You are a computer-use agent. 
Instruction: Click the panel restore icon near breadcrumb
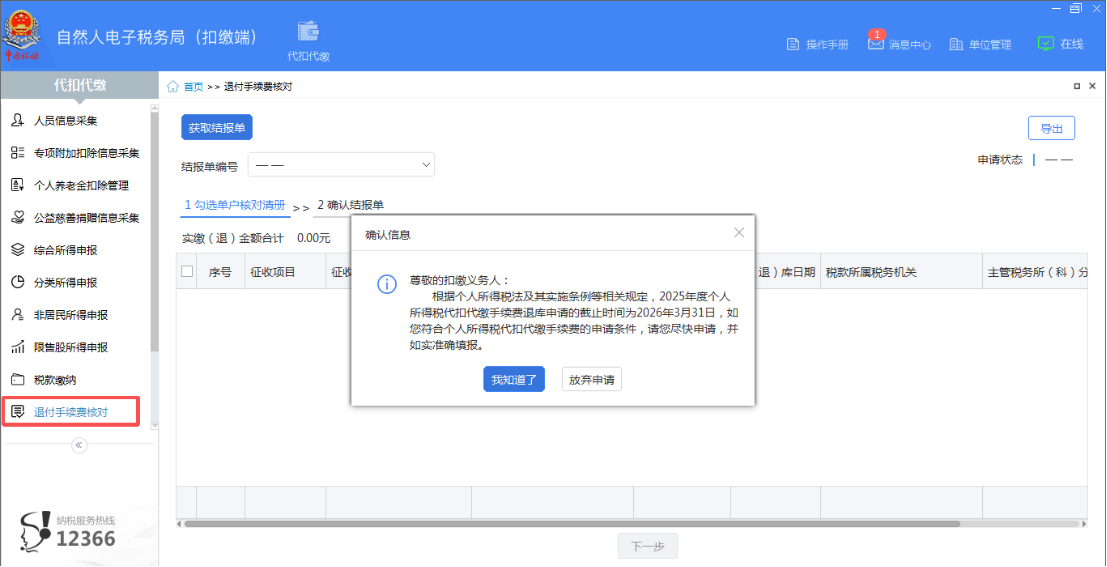1077,86
